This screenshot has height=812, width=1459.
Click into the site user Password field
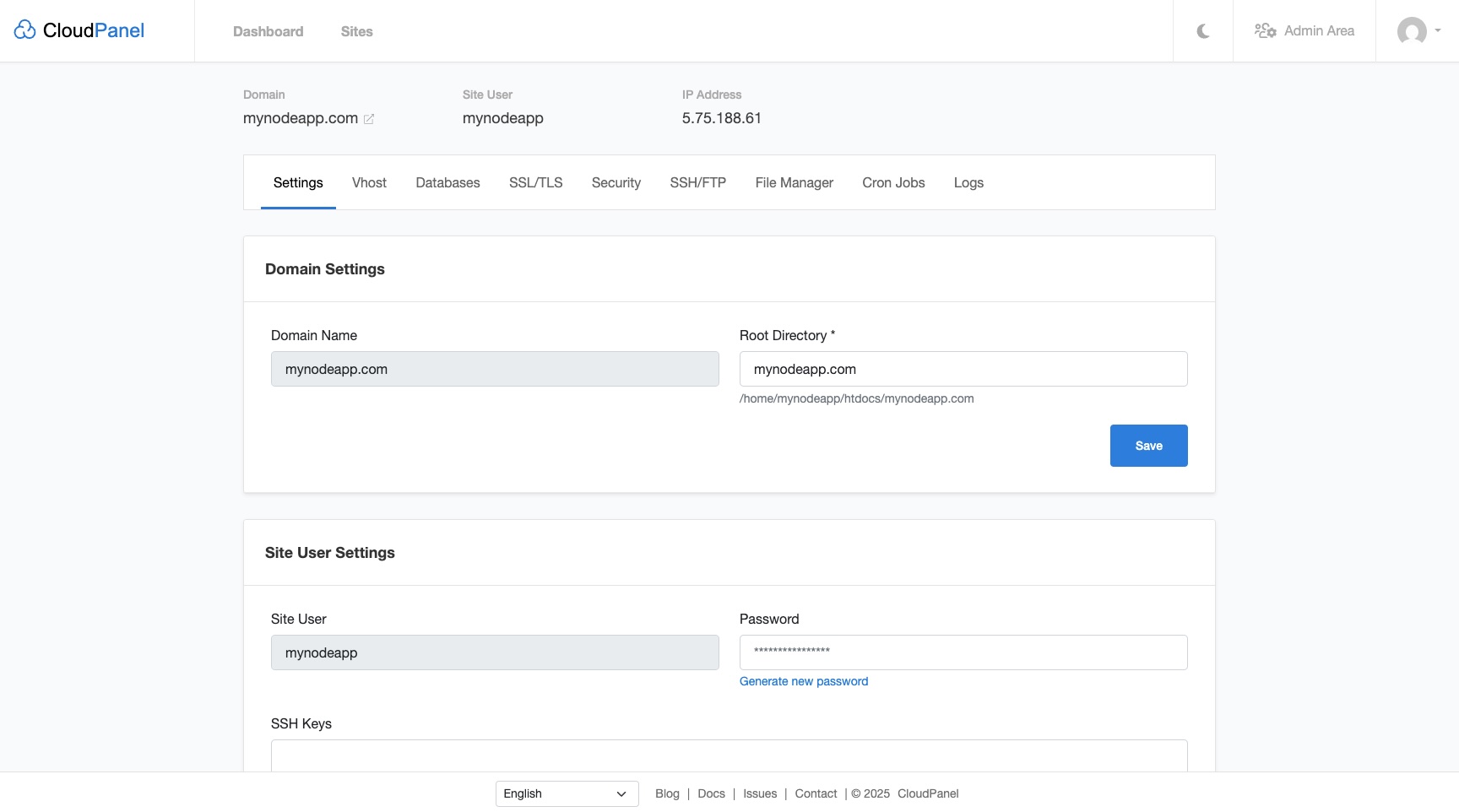click(963, 652)
